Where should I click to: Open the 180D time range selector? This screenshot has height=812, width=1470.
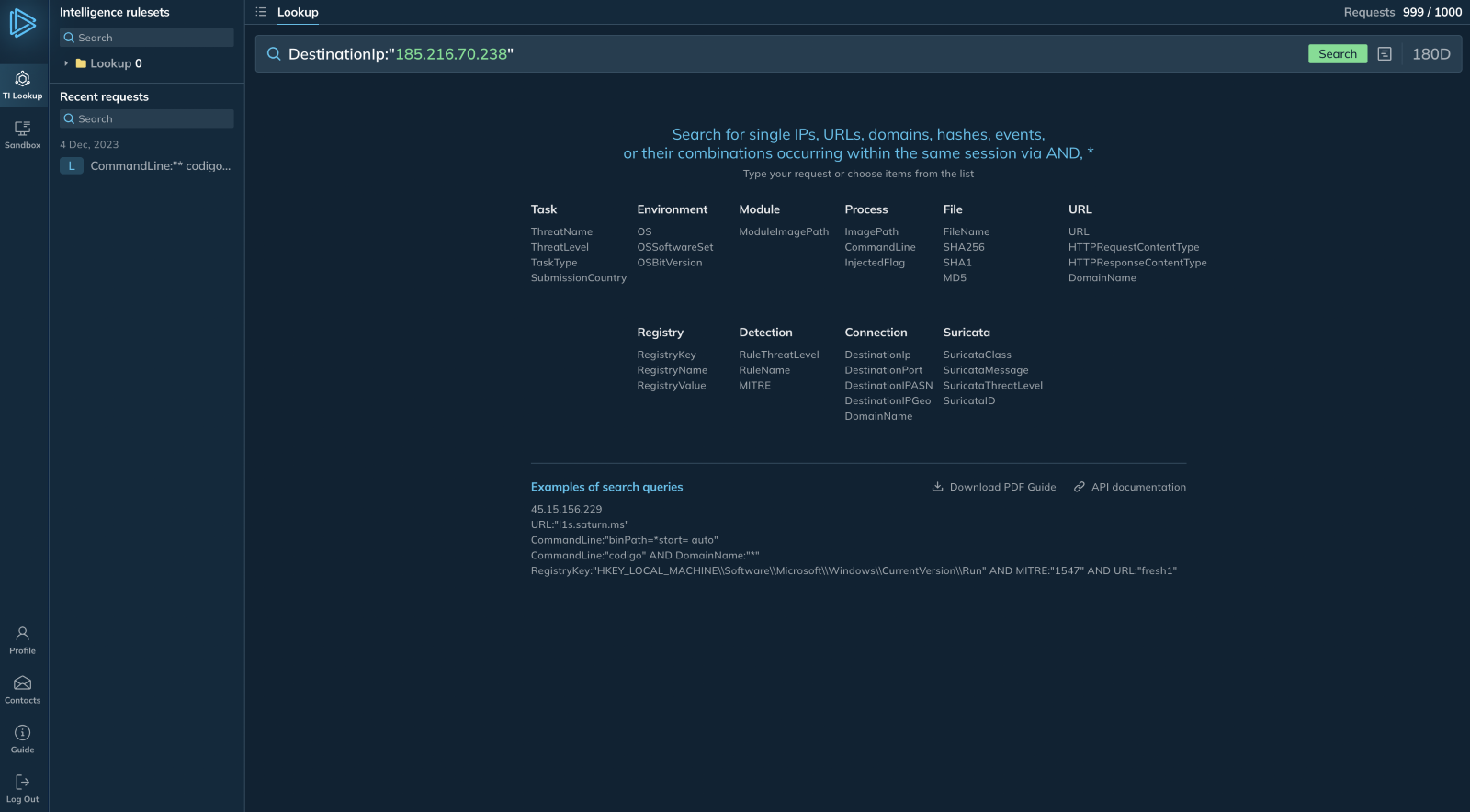pos(1430,54)
